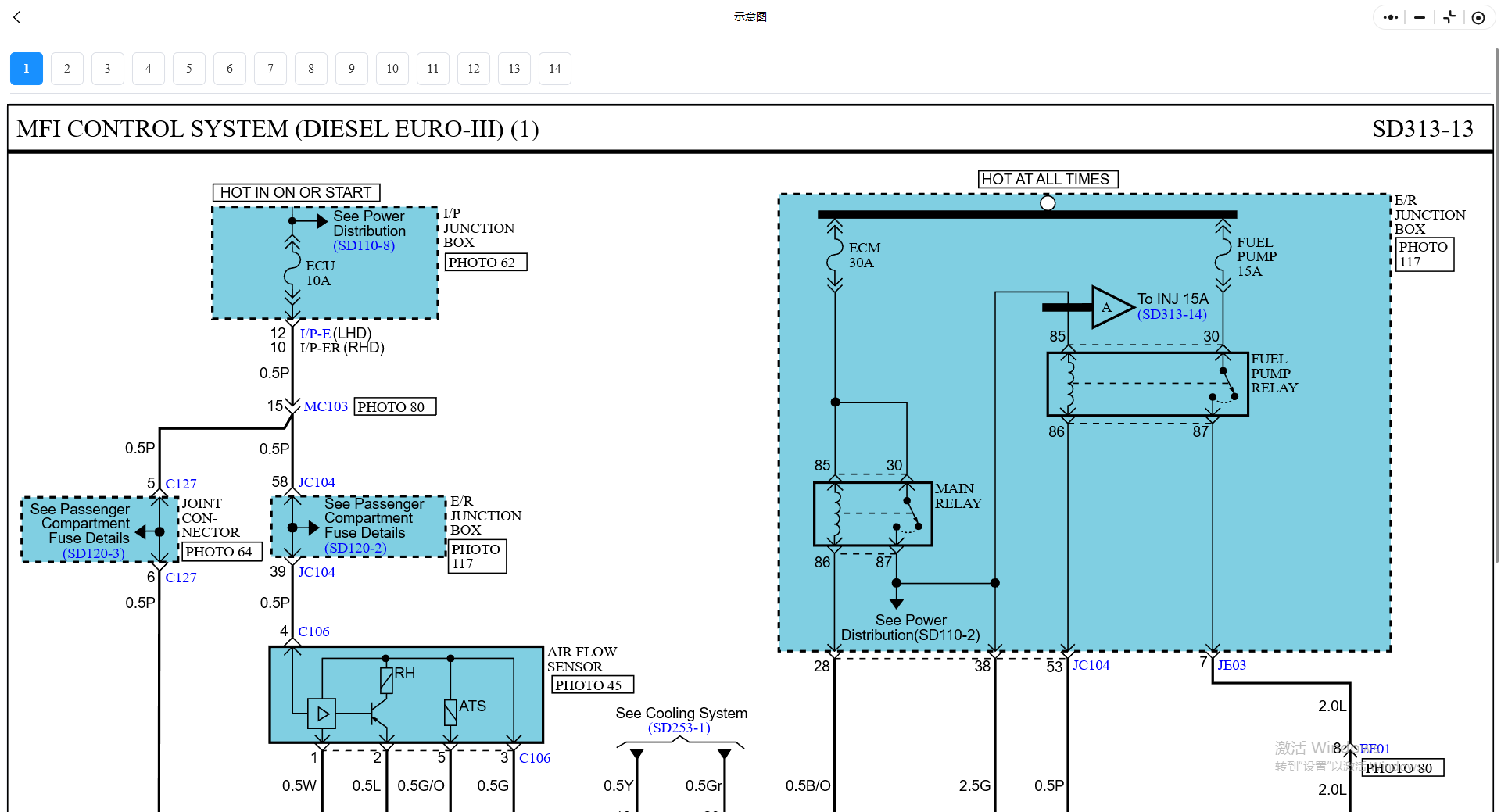Show page tab 12
Viewport: 1501px width, 812px height.
(x=474, y=69)
